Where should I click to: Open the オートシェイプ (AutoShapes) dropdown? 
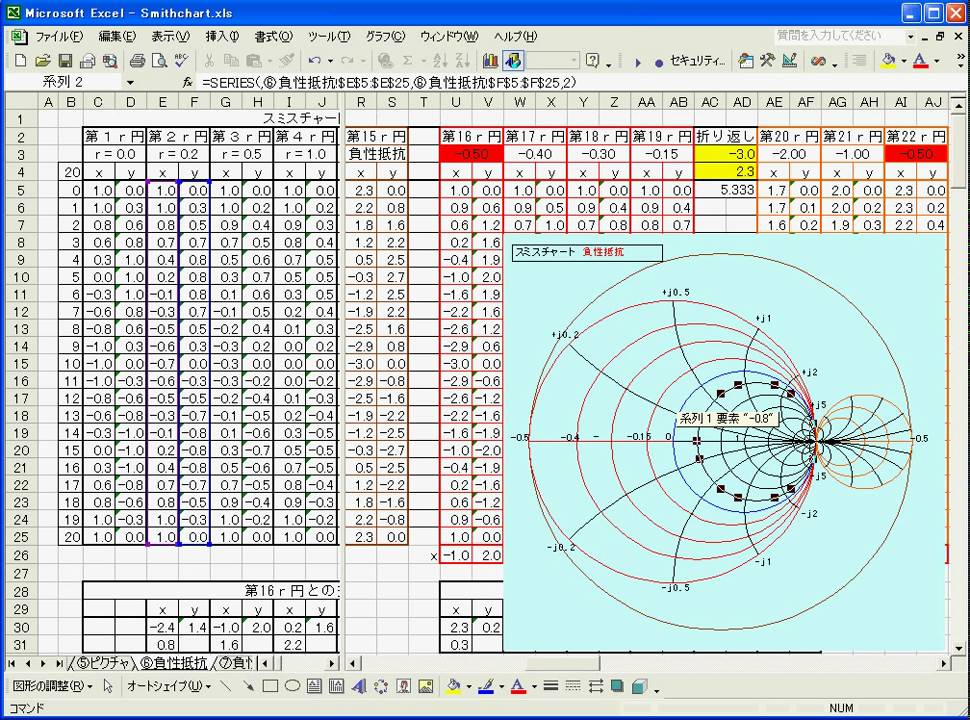point(168,686)
